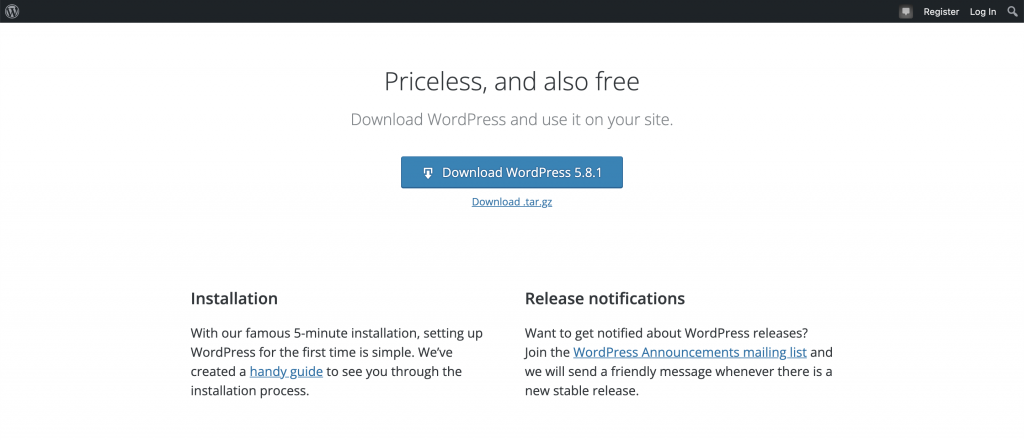
Task: Click the 'Want to get notified' paragraph
Action: tap(679, 362)
